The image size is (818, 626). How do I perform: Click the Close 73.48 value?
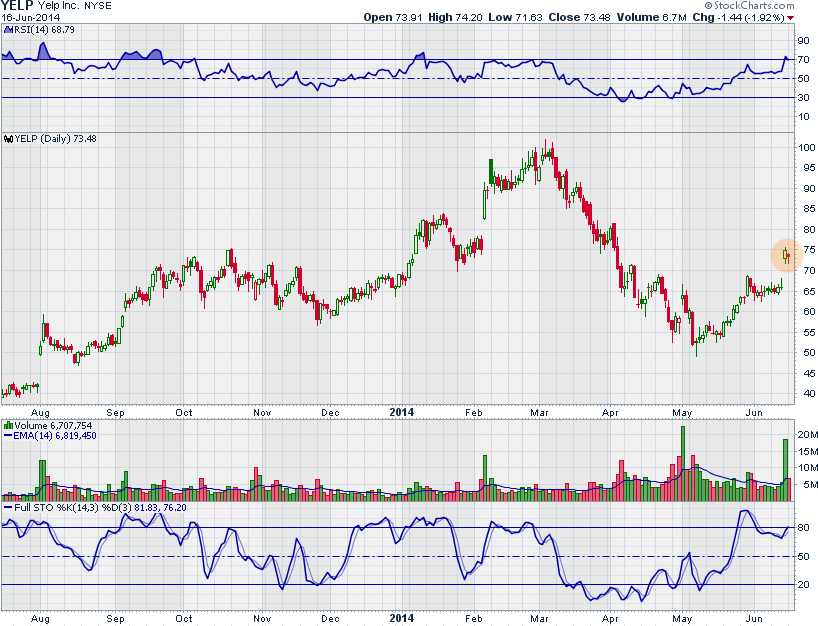579,17
